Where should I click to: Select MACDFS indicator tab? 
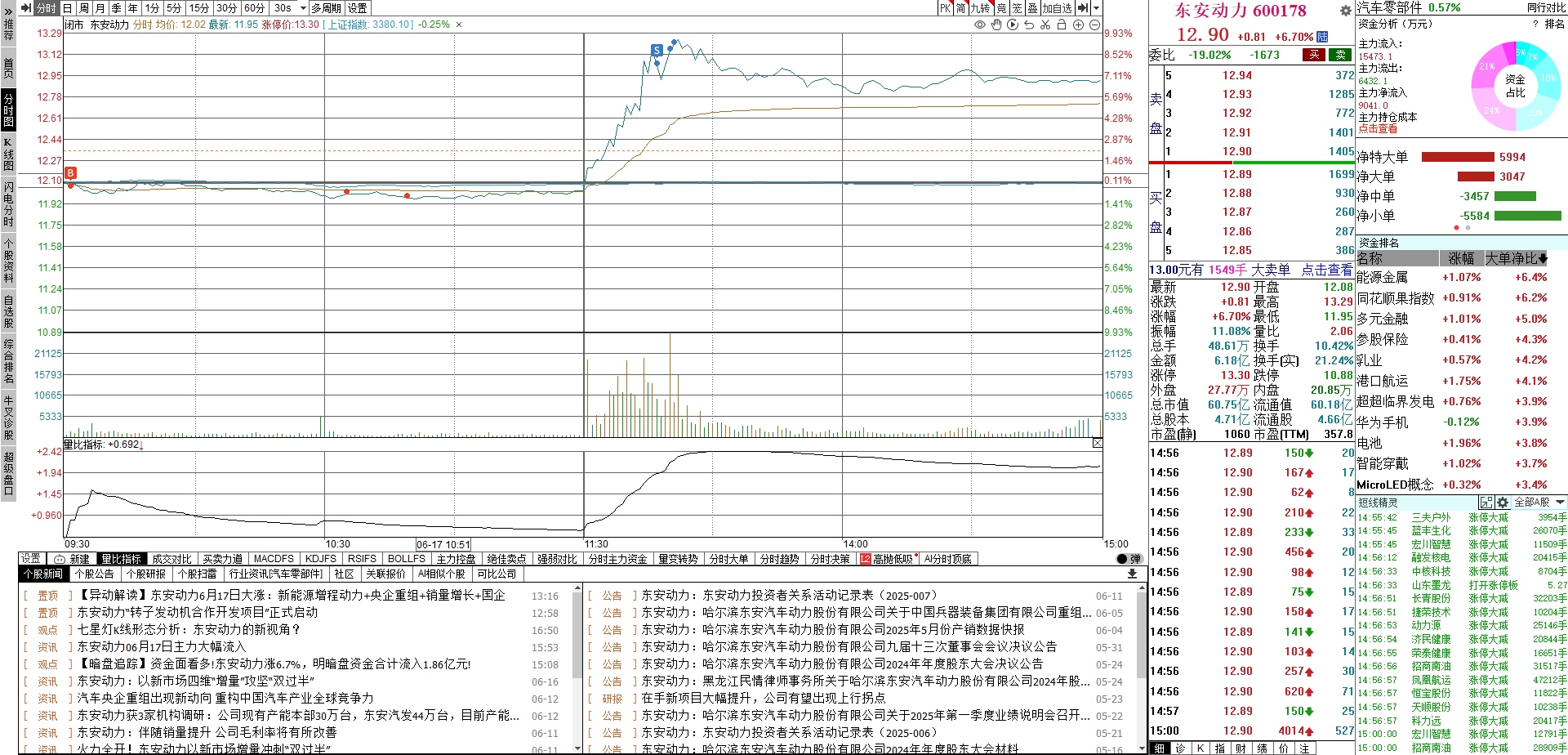point(274,559)
